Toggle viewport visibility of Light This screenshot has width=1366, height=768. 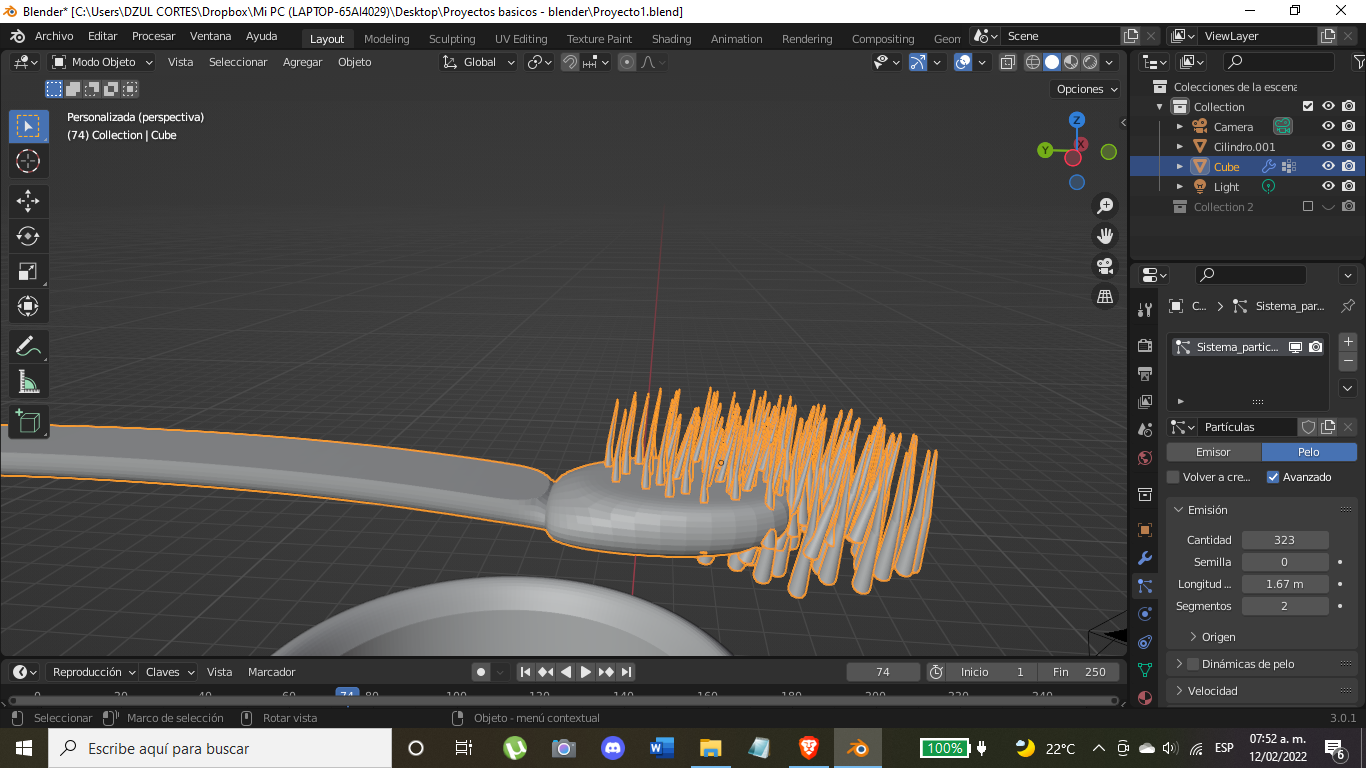pos(1329,187)
